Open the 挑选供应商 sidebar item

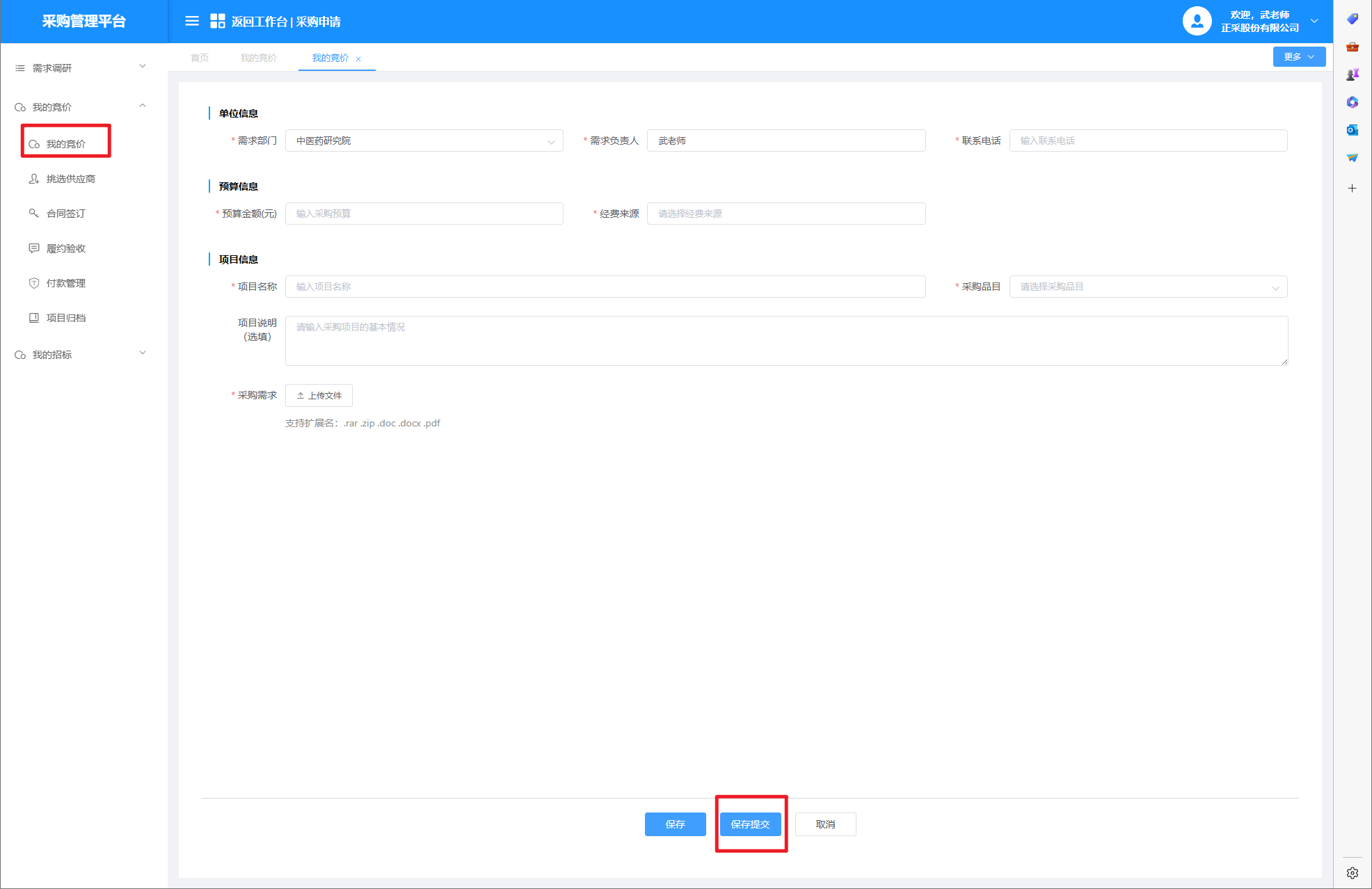pos(70,179)
